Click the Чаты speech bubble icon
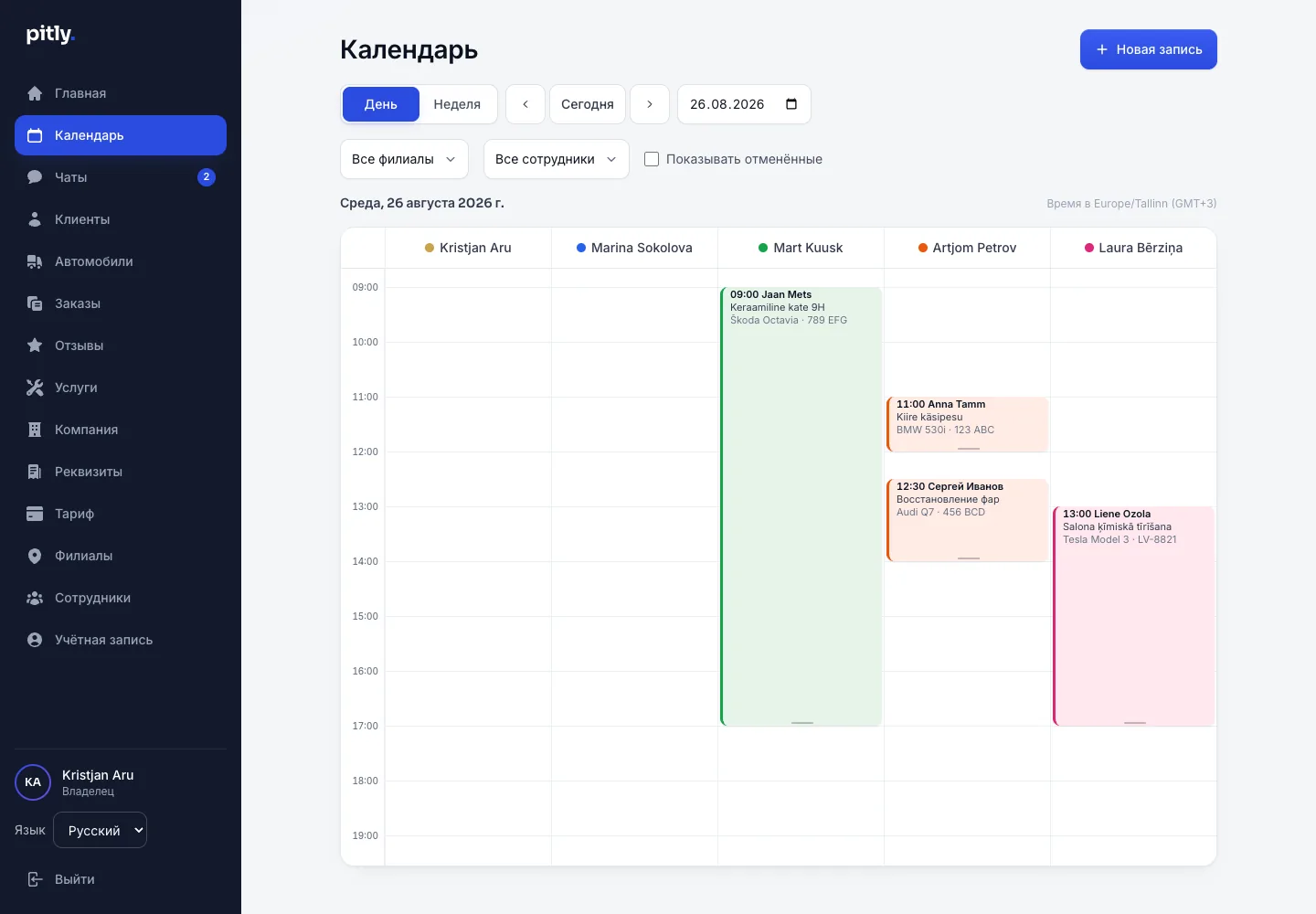 (x=35, y=177)
